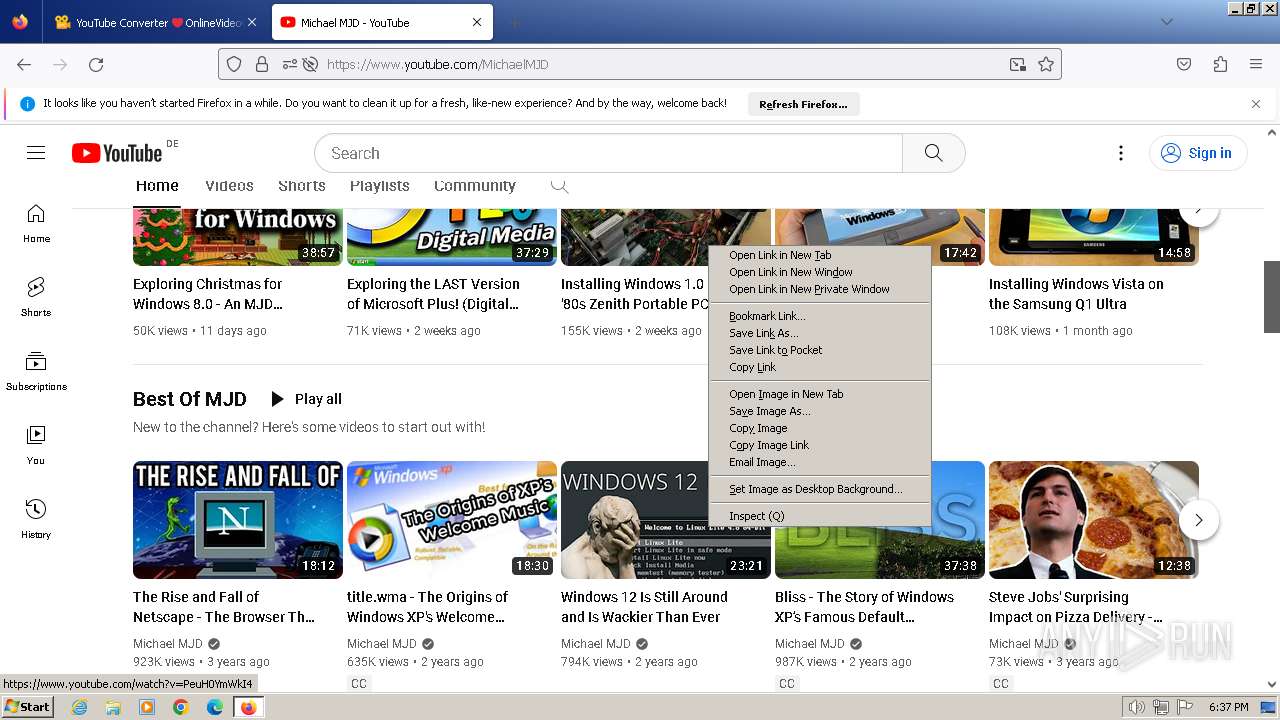Screen dimensions: 1280x720
Task: Open History in the sidebar
Action: pos(36,519)
